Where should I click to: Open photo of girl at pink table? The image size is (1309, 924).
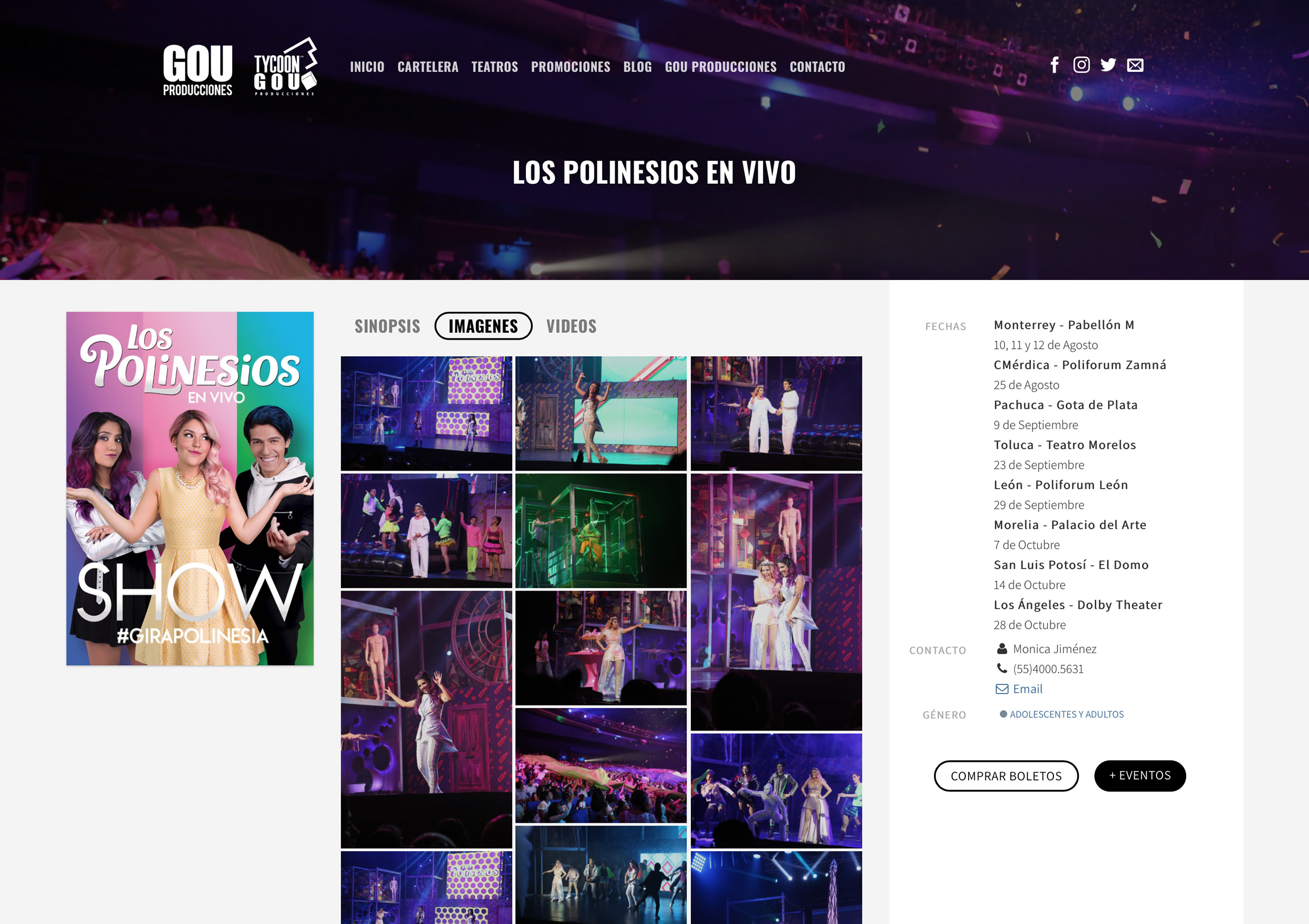point(601,648)
